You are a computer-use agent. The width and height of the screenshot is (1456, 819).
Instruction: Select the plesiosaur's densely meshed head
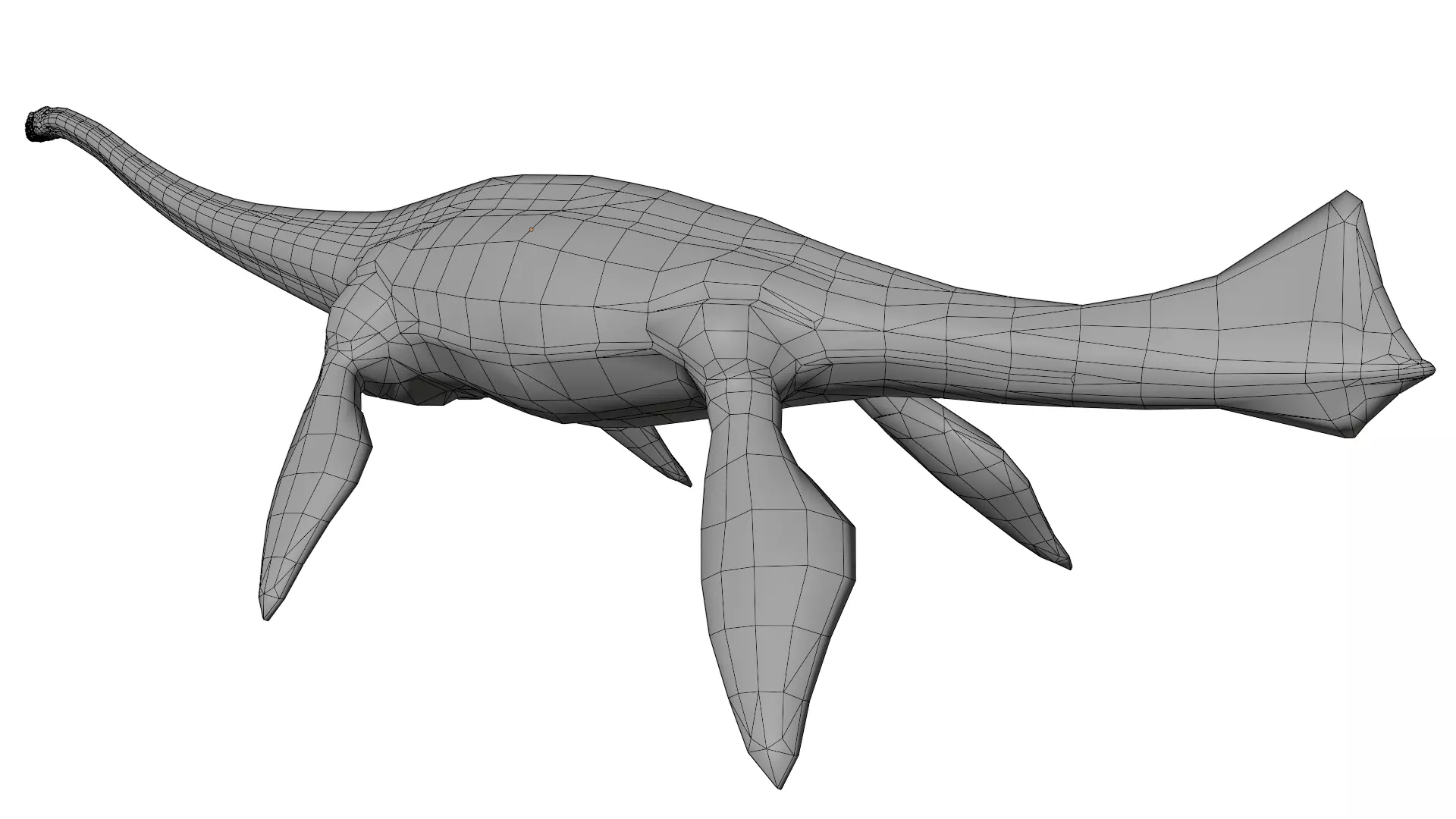(40, 125)
